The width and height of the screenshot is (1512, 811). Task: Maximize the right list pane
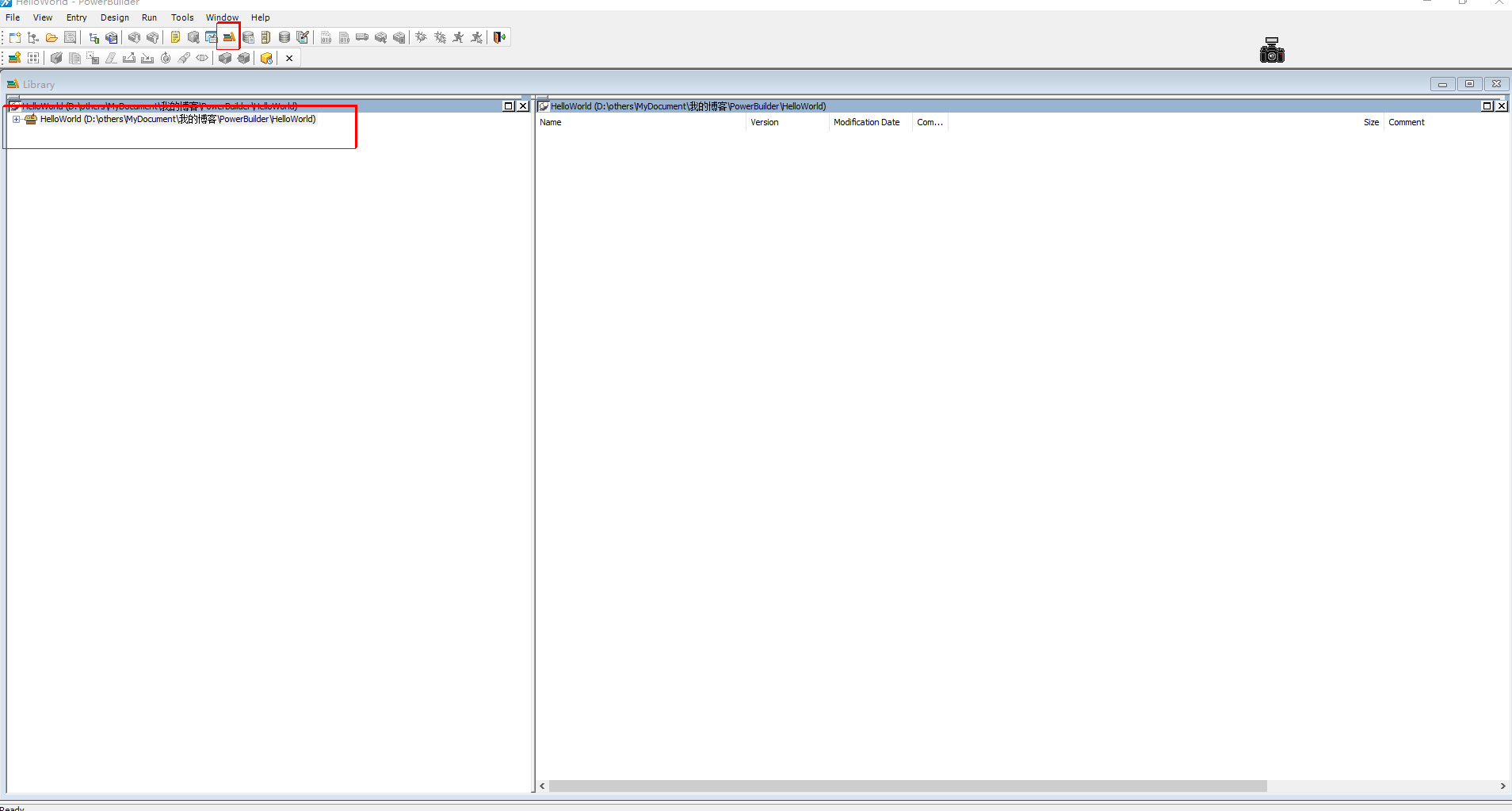1487,106
